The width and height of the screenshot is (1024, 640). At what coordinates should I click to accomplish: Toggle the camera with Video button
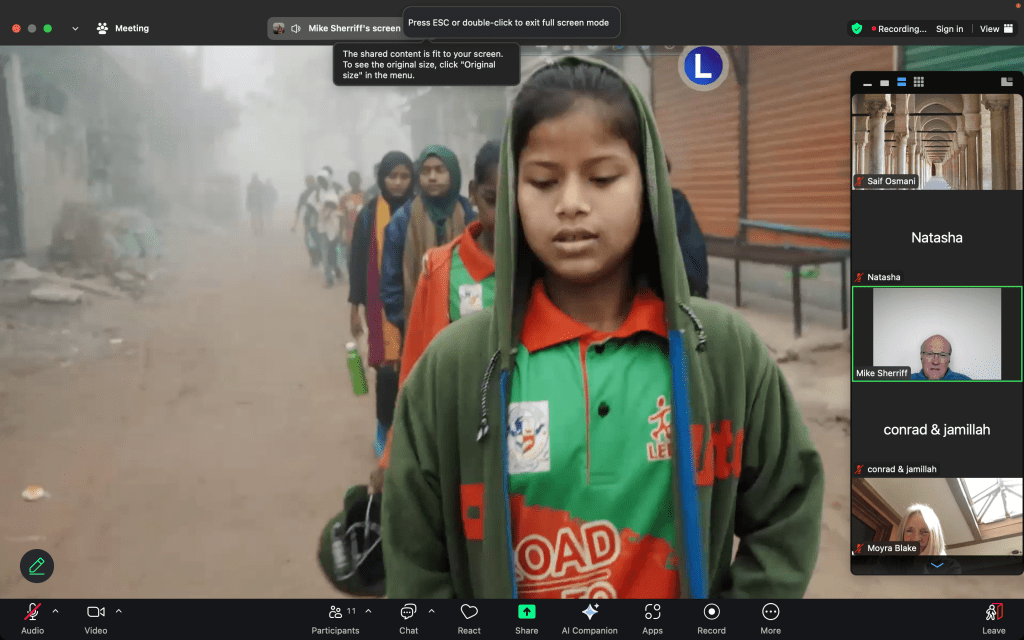96,617
